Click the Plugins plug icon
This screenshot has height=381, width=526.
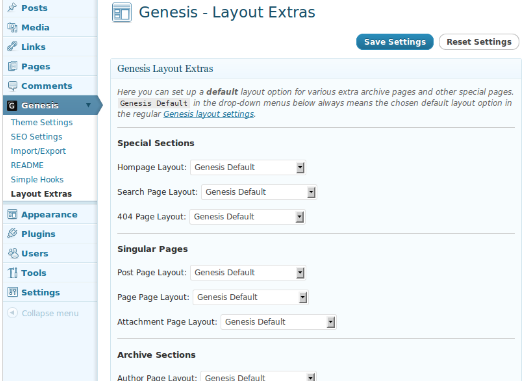point(12,233)
